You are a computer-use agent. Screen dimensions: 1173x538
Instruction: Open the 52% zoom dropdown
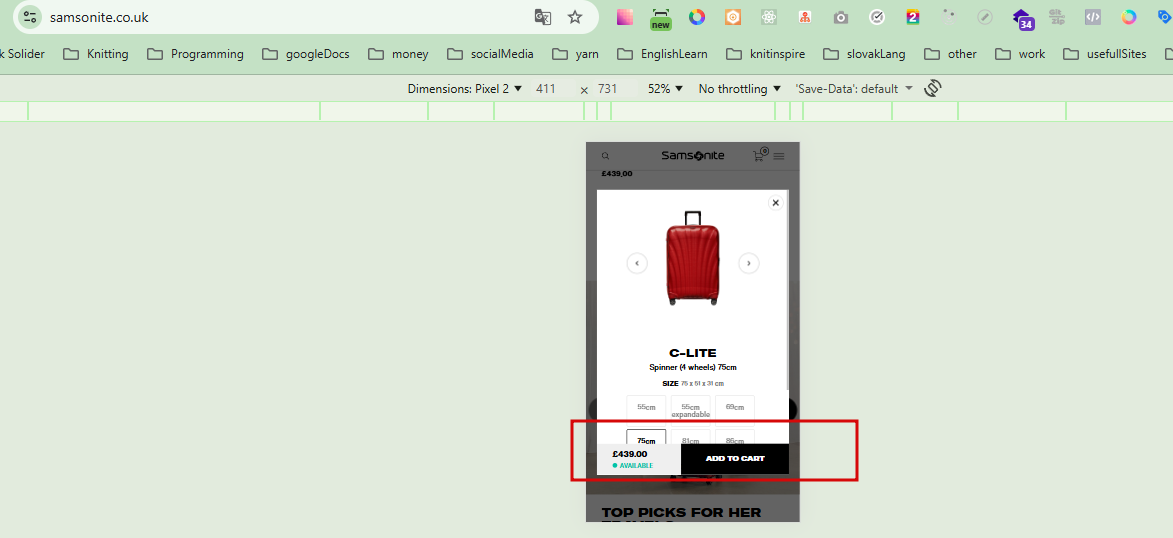point(665,88)
